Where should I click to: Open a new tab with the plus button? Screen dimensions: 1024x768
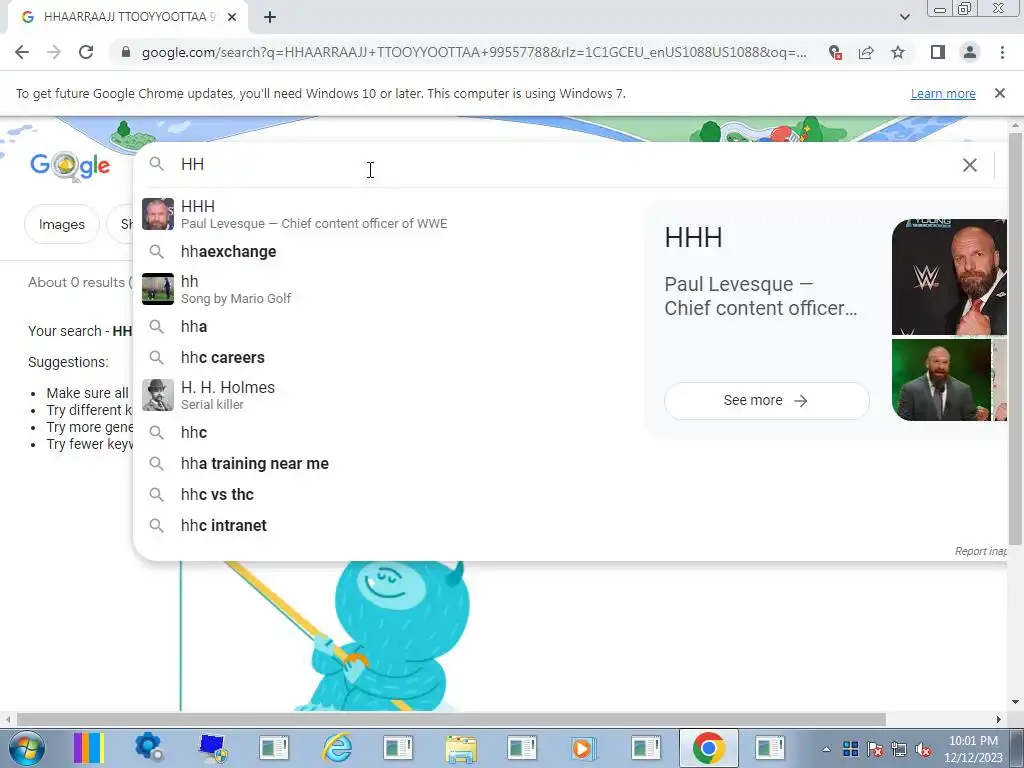point(270,18)
